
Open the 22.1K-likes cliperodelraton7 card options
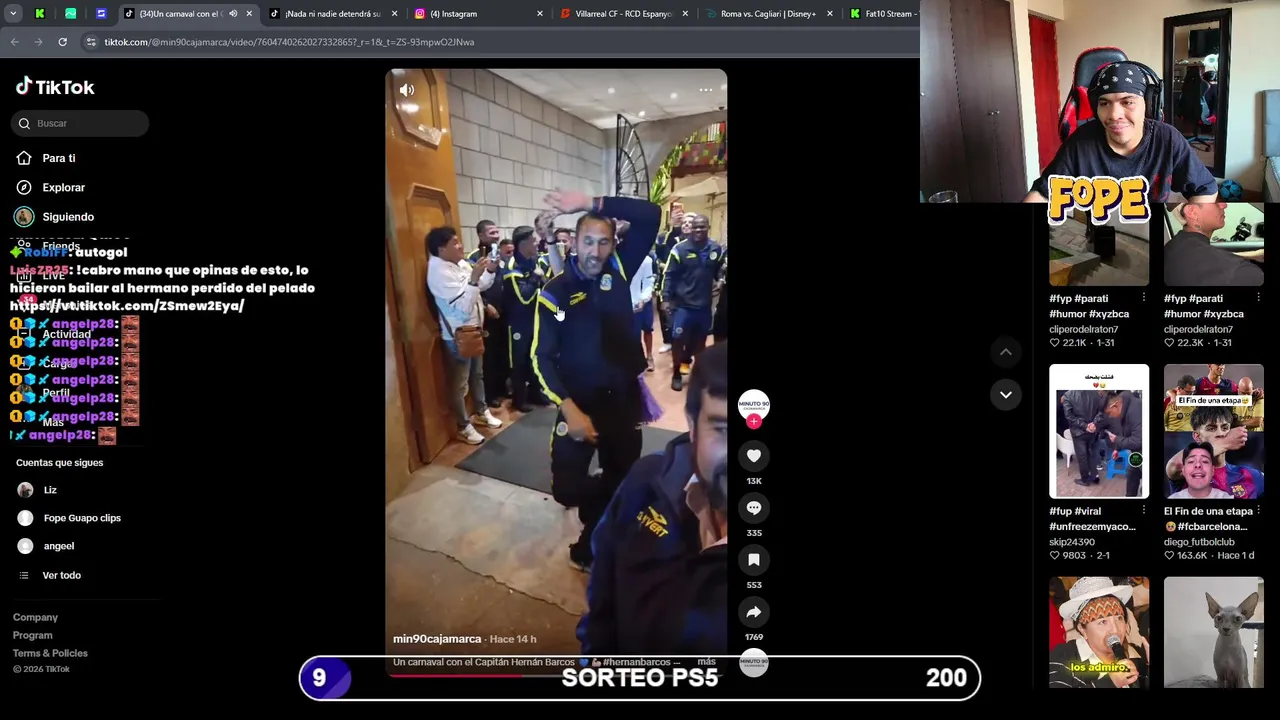click(1144, 298)
